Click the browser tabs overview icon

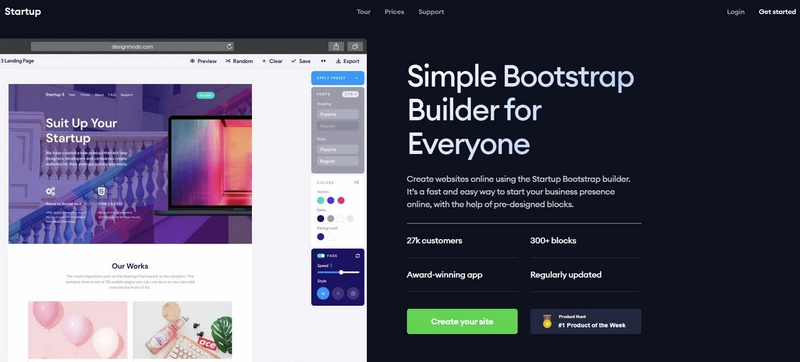coord(355,46)
